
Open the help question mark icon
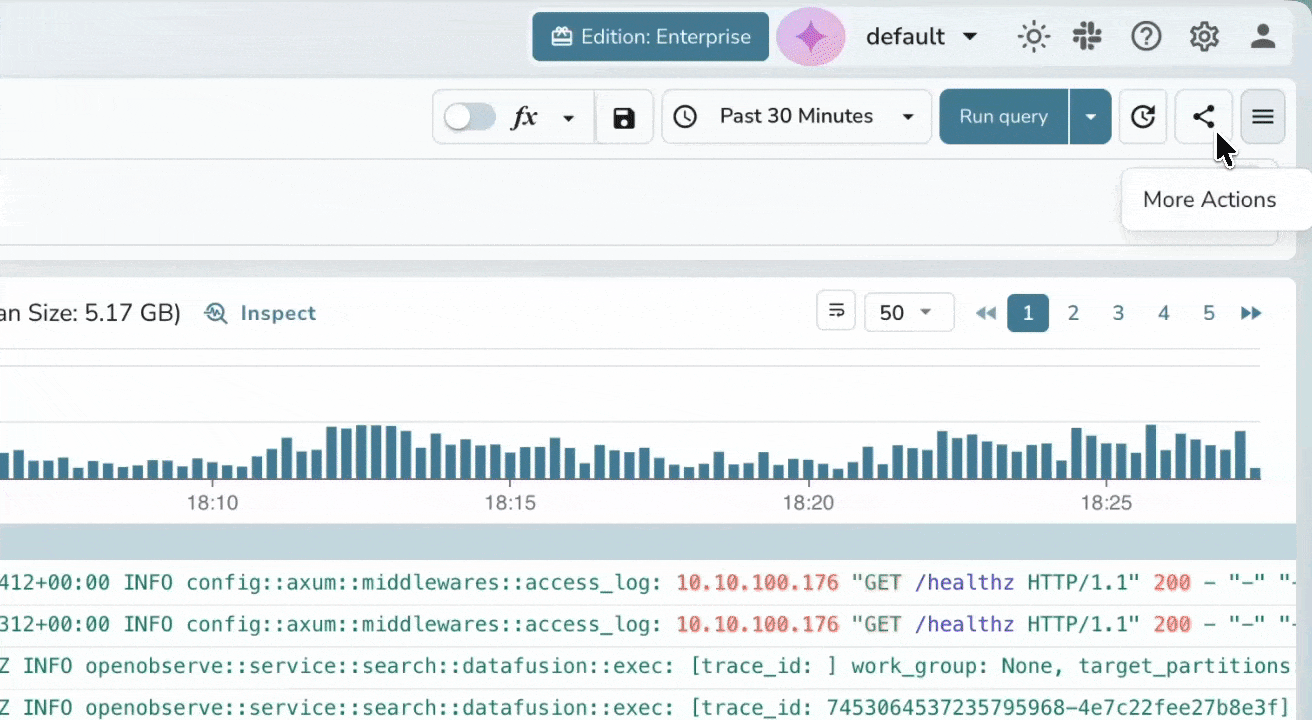tap(1146, 37)
